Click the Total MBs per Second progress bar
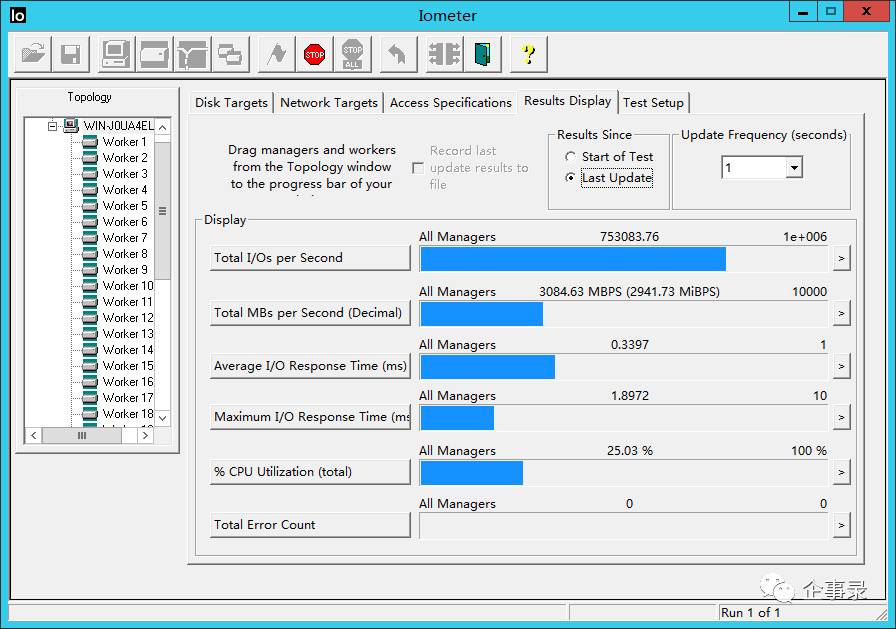This screenshot has width=896, height=629. pyautogui.click(x=623, y=314)
